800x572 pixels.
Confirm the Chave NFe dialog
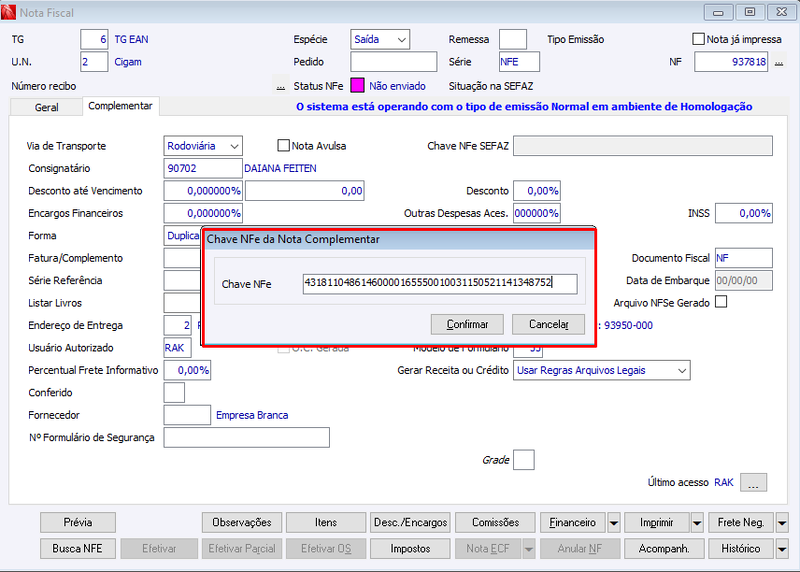[x=467, y=325]
